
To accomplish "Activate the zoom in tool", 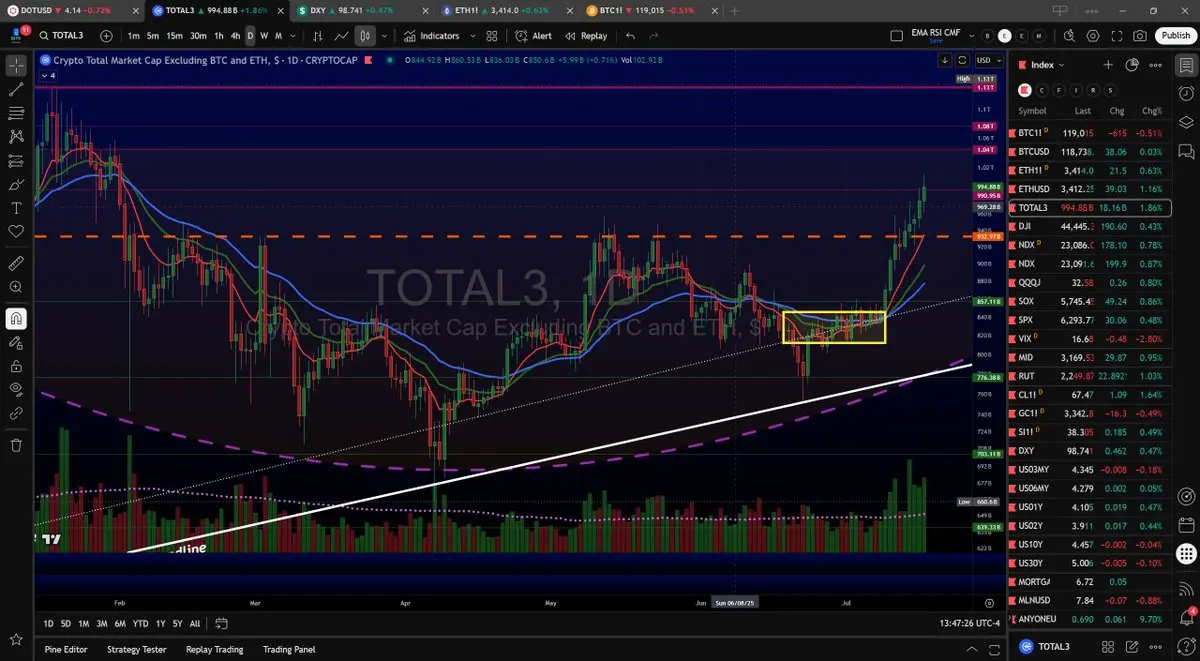I will (x=16, y=287).
